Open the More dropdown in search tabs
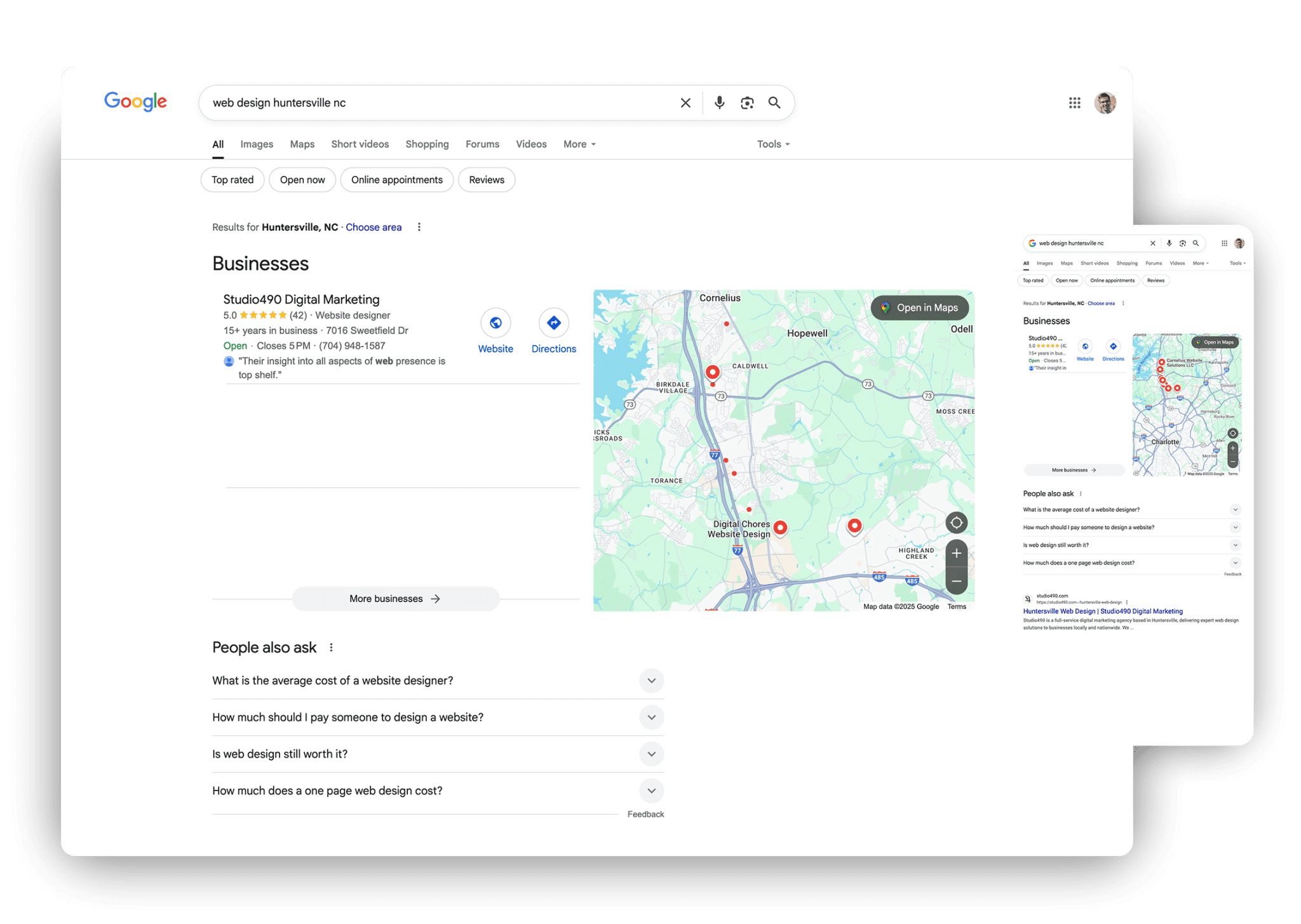This screenshot has width=1301, height=924. click(x=579, y=144)
